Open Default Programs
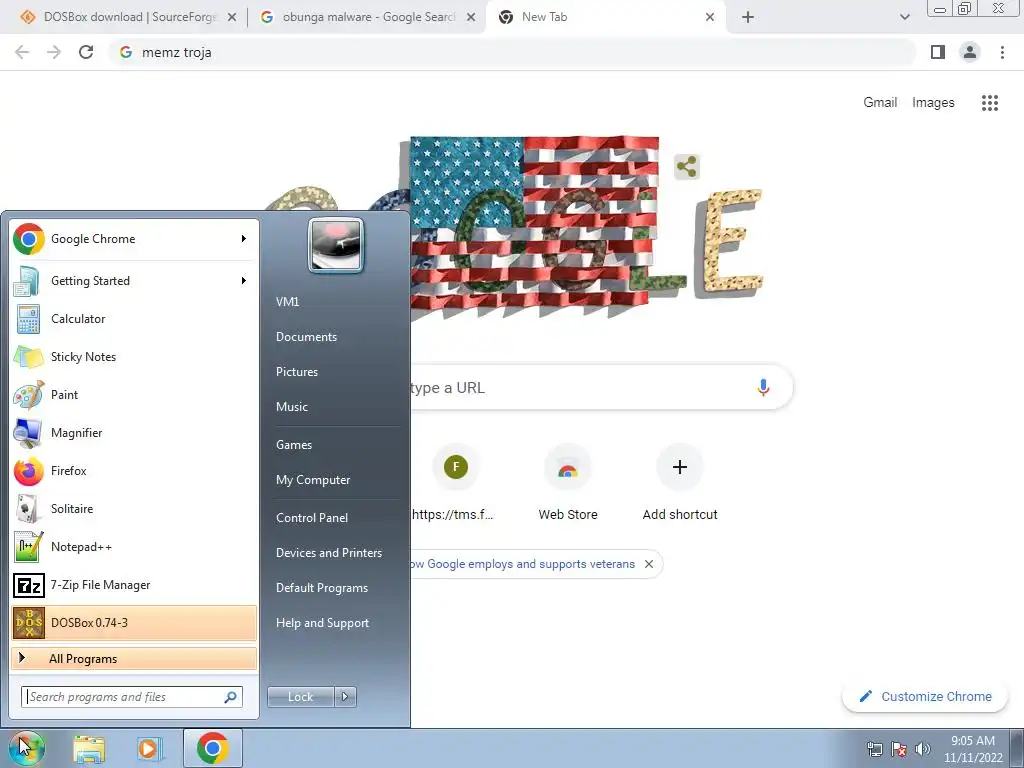The width and height of the screenshot is (1024, 768). (321, 588)
